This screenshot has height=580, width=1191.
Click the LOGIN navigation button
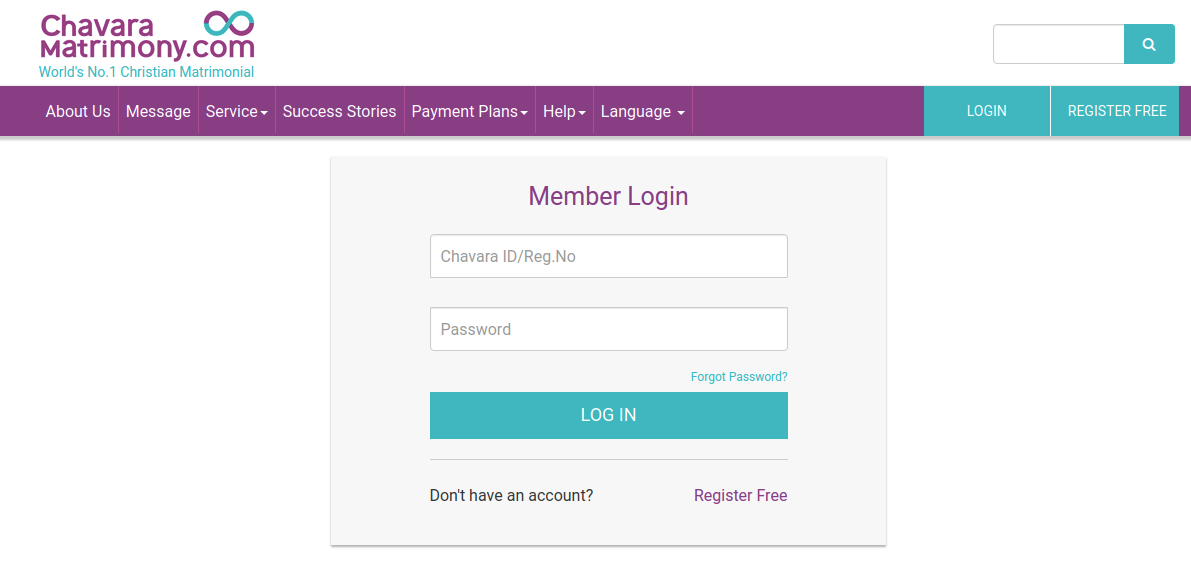[986, 111]
